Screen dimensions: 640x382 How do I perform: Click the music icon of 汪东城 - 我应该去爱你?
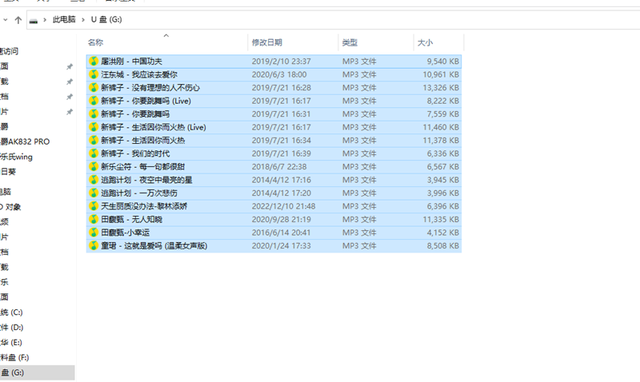[x=93, y=74]
